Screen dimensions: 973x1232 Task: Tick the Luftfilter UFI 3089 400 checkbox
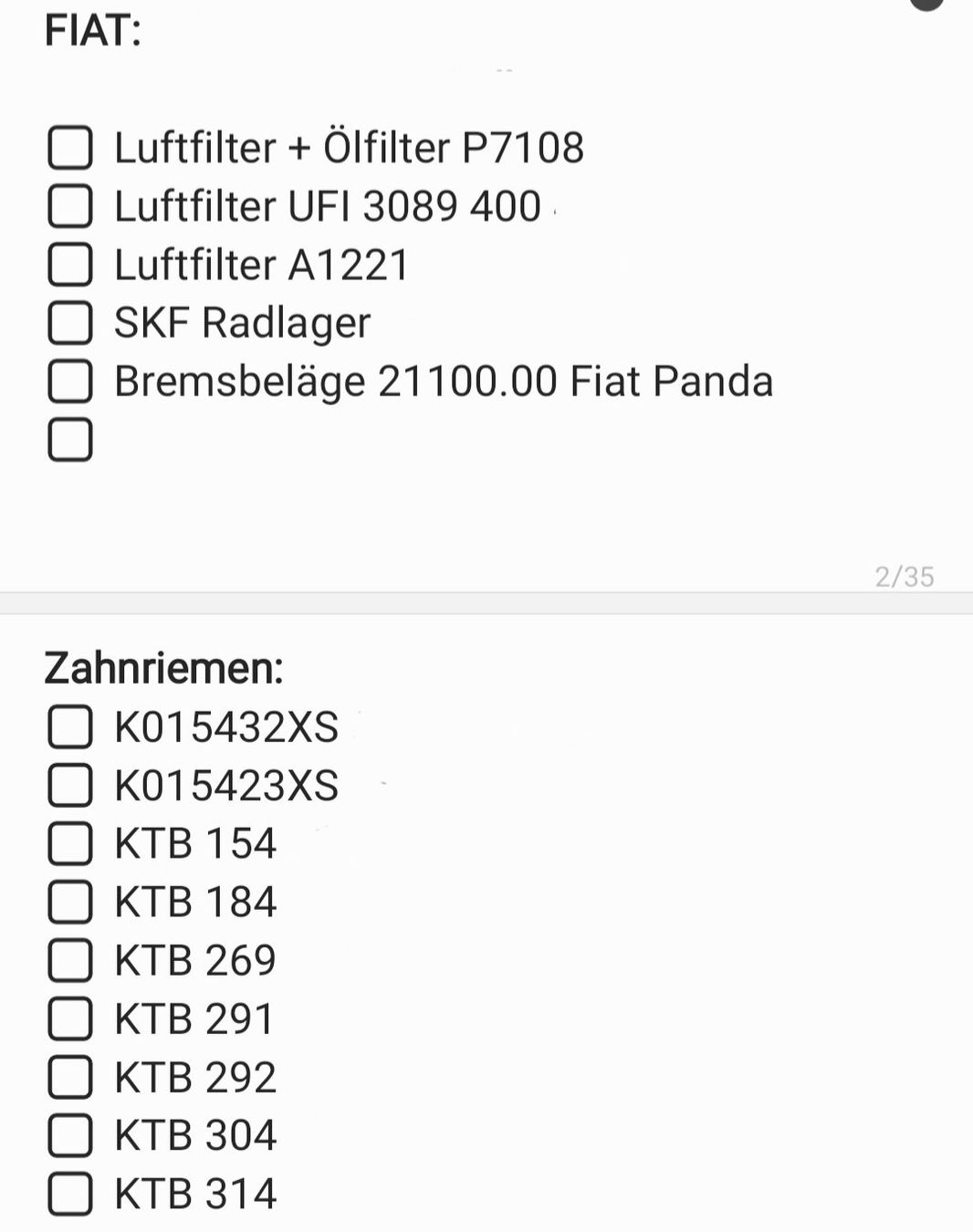point(70,206)
